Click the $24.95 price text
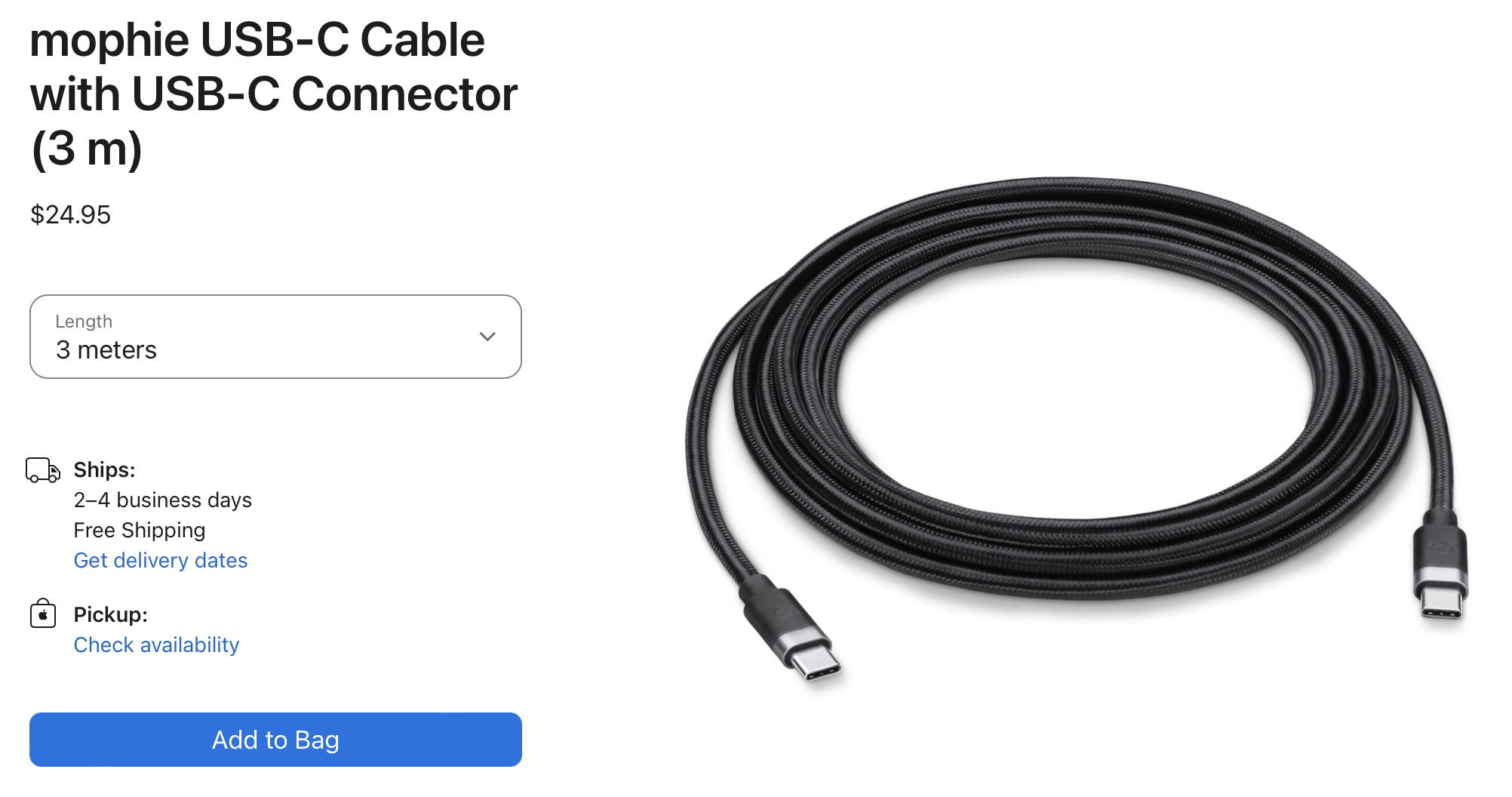1512x797 pixels. (x=71, y=215)
